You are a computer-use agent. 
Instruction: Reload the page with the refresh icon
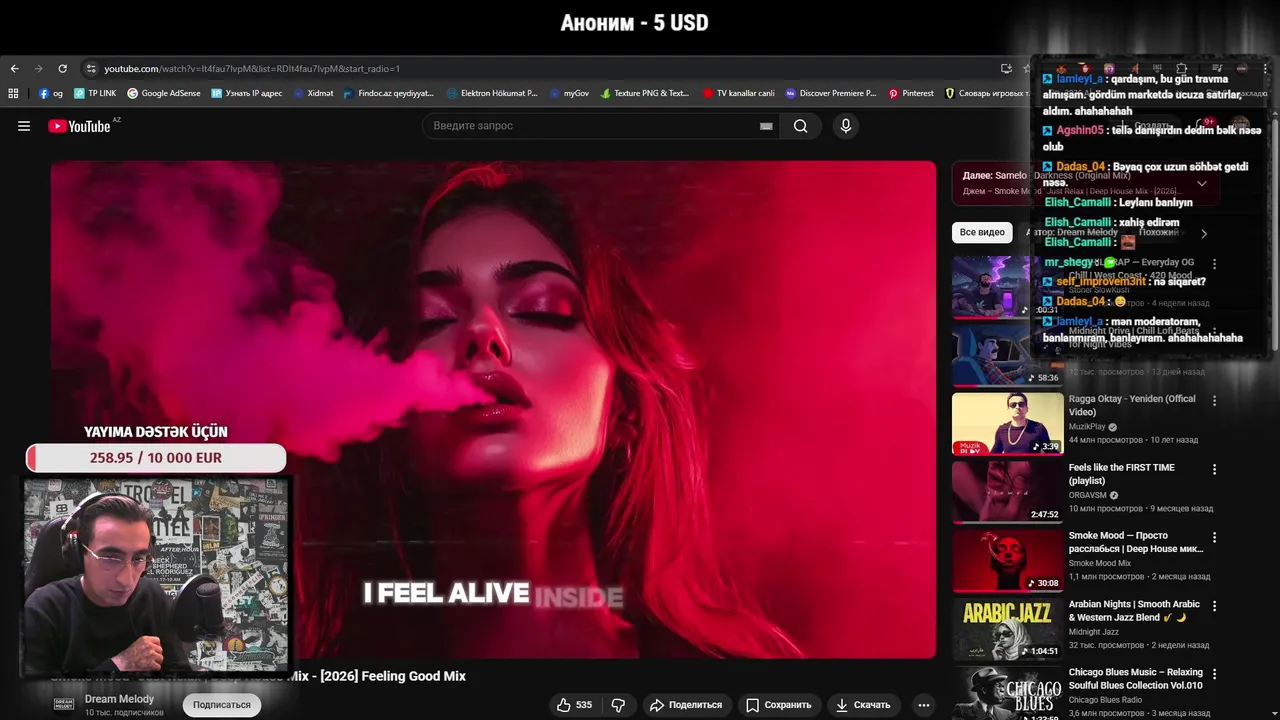tap(62, 69)
